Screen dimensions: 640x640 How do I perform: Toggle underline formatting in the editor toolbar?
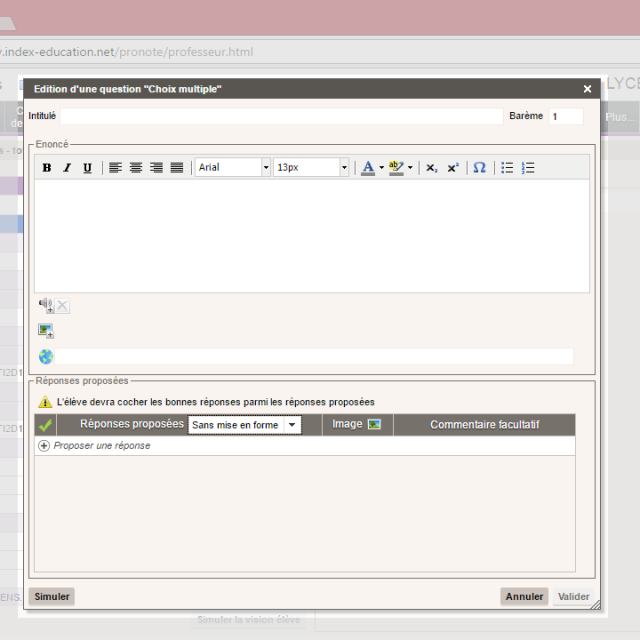coord(87,168)
